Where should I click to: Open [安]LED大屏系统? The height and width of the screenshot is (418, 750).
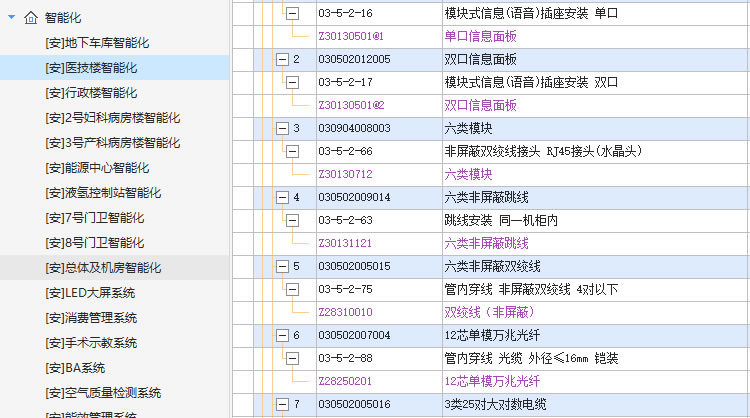[x=90, y=293]
